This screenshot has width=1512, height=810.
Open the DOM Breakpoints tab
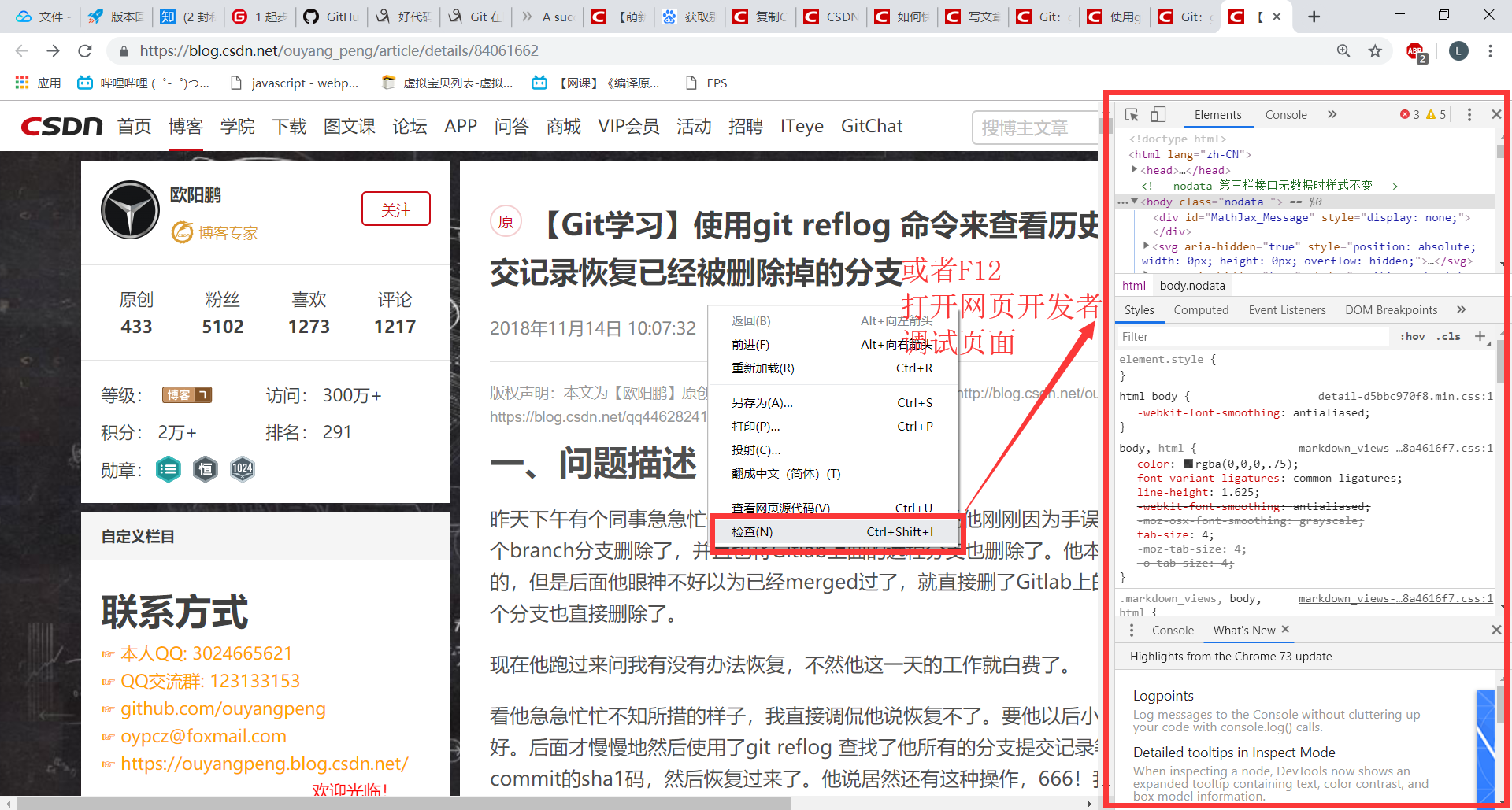tap(1391, 310)
